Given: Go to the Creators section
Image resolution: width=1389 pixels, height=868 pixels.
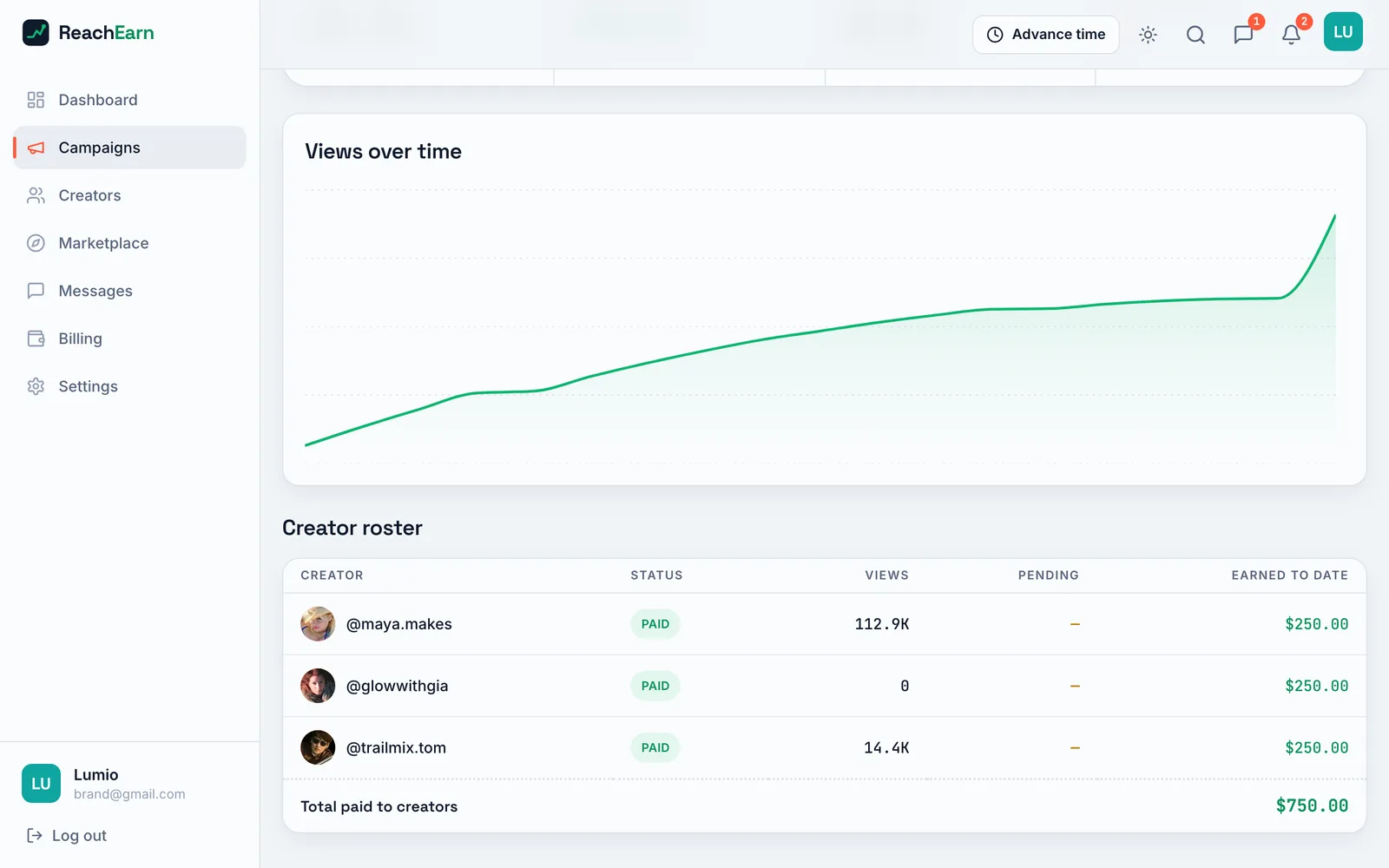Looking at the screenshot, I should click(x=129, y=195).
